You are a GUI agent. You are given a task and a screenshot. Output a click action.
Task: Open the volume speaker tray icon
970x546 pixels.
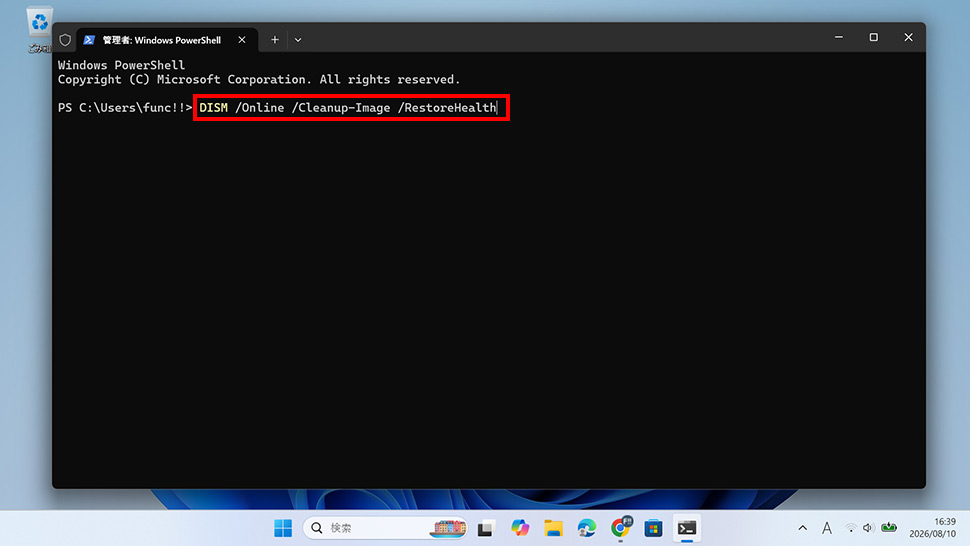click(868, 528)
